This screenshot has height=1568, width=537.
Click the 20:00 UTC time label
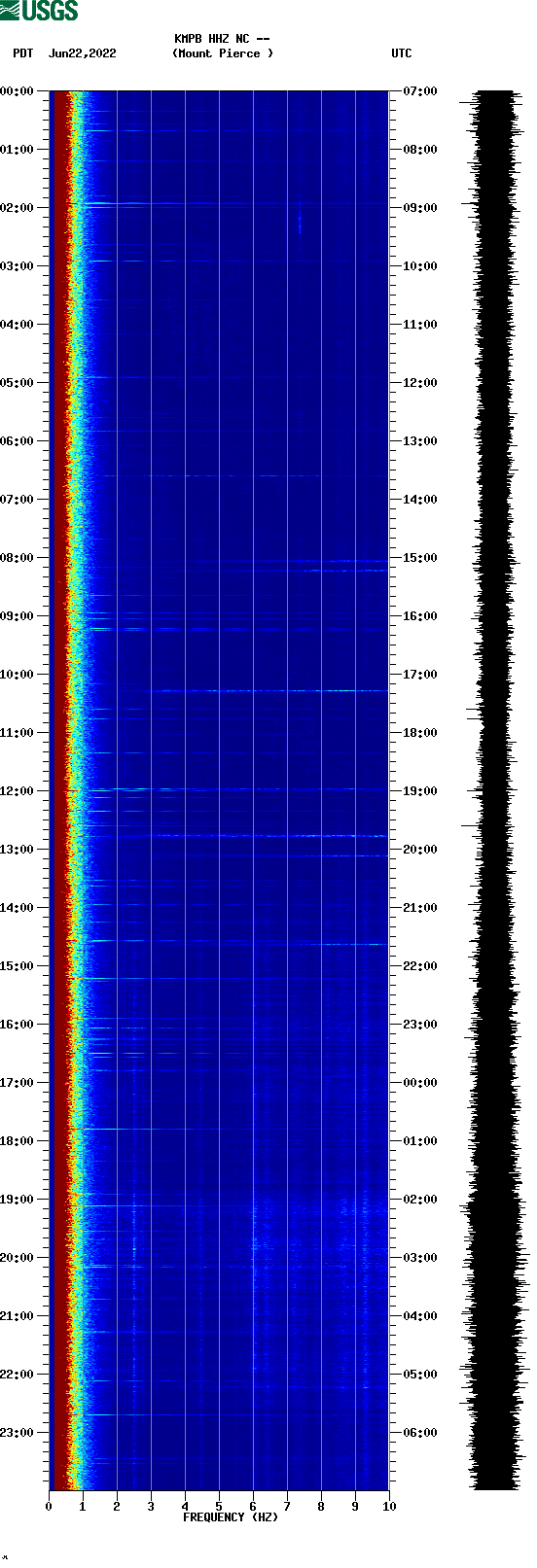point(420,850)
